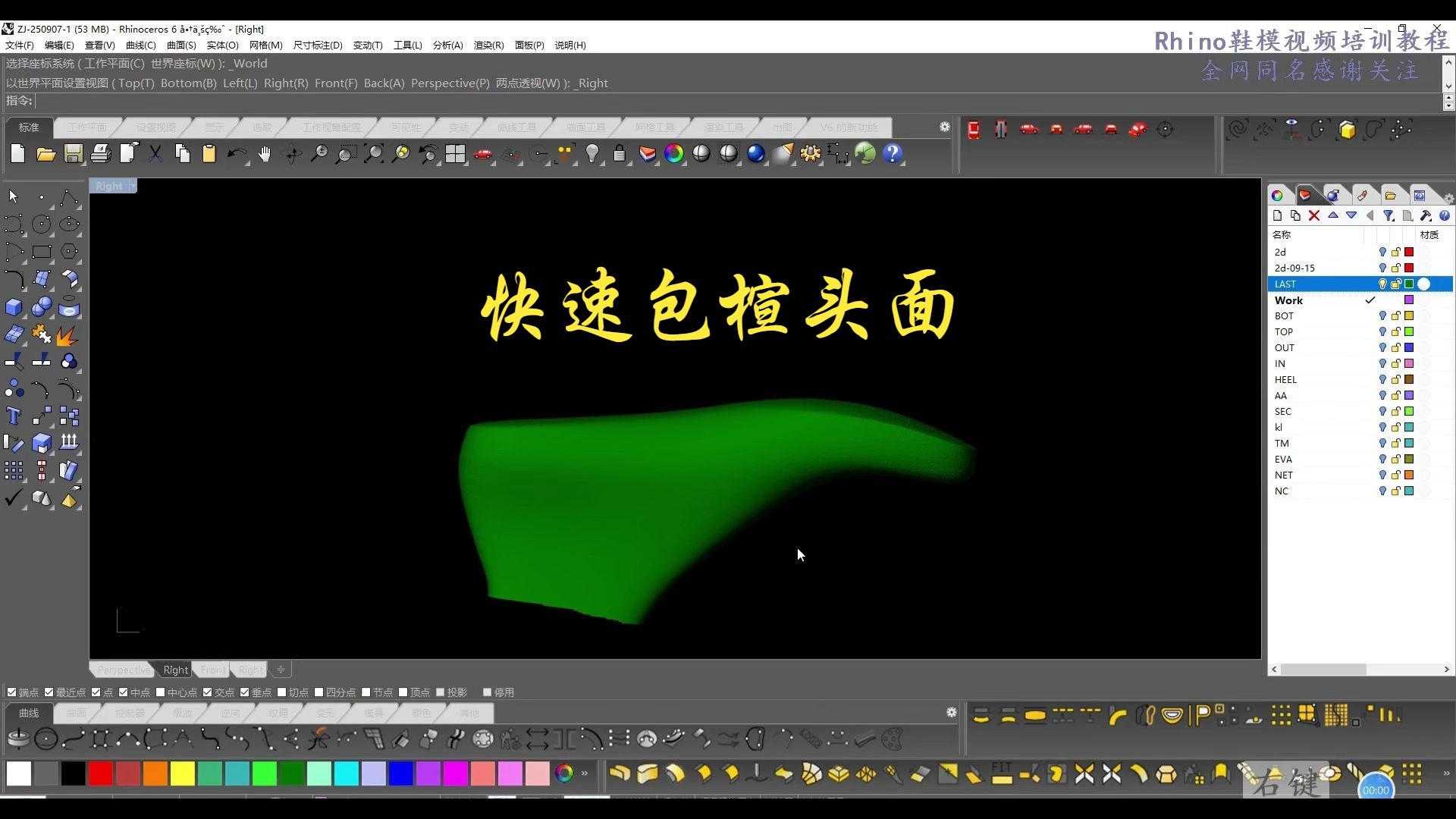This screenshot has width=1456, height=819.
Task: Select the Sphere tool in the side toolbar
Action: coord(42,307)
